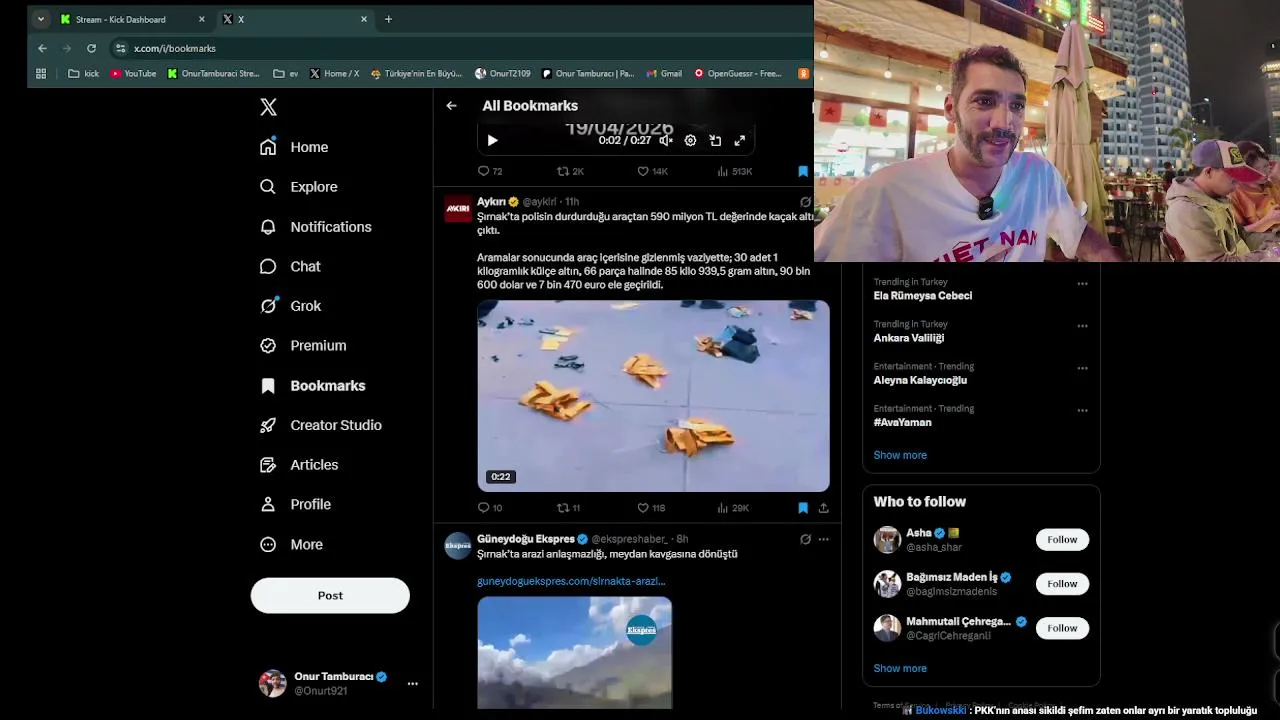Open trending topic Ankara Valiliği
The image size is (1280, 720).
pos(908,338)
